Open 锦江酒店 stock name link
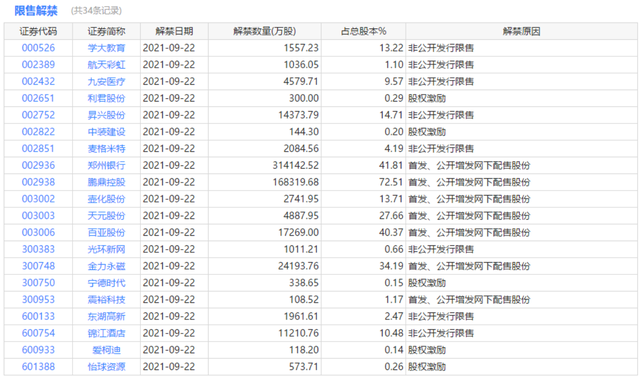This screenshot has width=640, height=378. [107, 333]
